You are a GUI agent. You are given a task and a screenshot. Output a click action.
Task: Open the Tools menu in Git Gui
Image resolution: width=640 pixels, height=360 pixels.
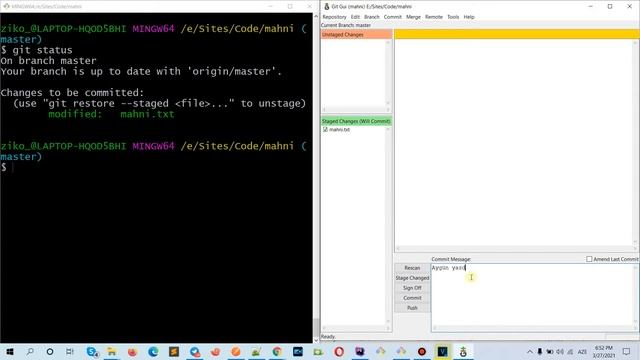pyautogui.click(x=453, y=17)
